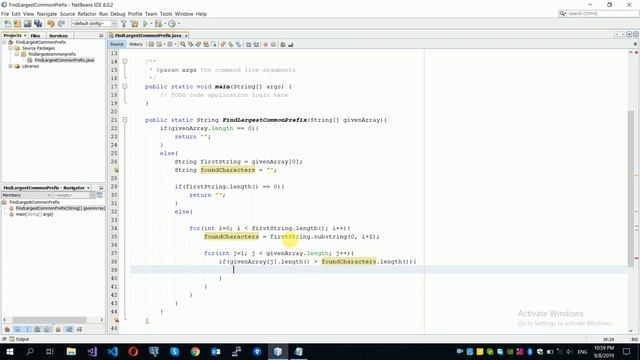Open the Members dropdown in Navigator
Viewport: 640px width, 360px height.
pyautogui.click(x=26, y=195)
